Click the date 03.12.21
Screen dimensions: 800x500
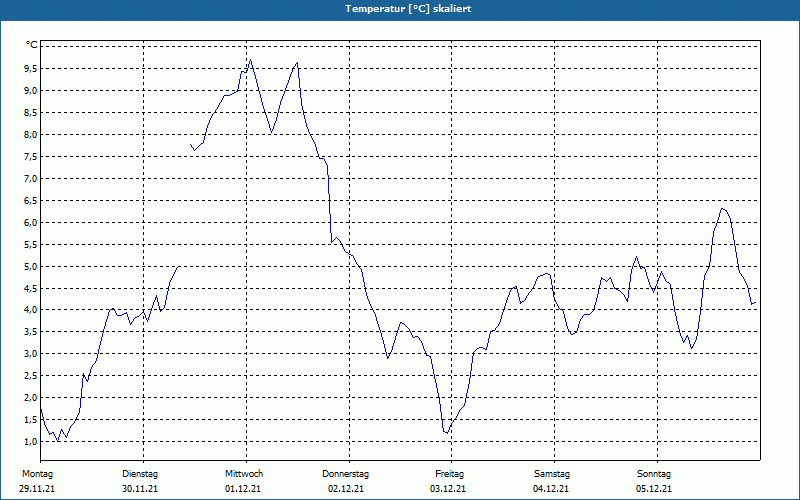(x=448, y=489)
